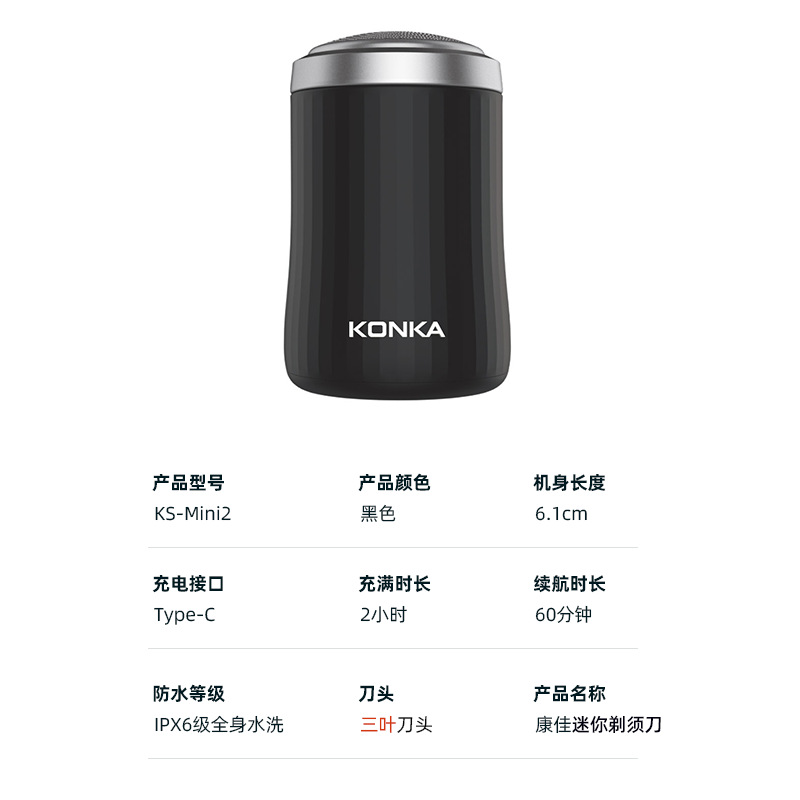Click the IPX6级全身水洗 value
Image resolution: width=800 pixels, height=800 pixels.
tap(218, 725)
